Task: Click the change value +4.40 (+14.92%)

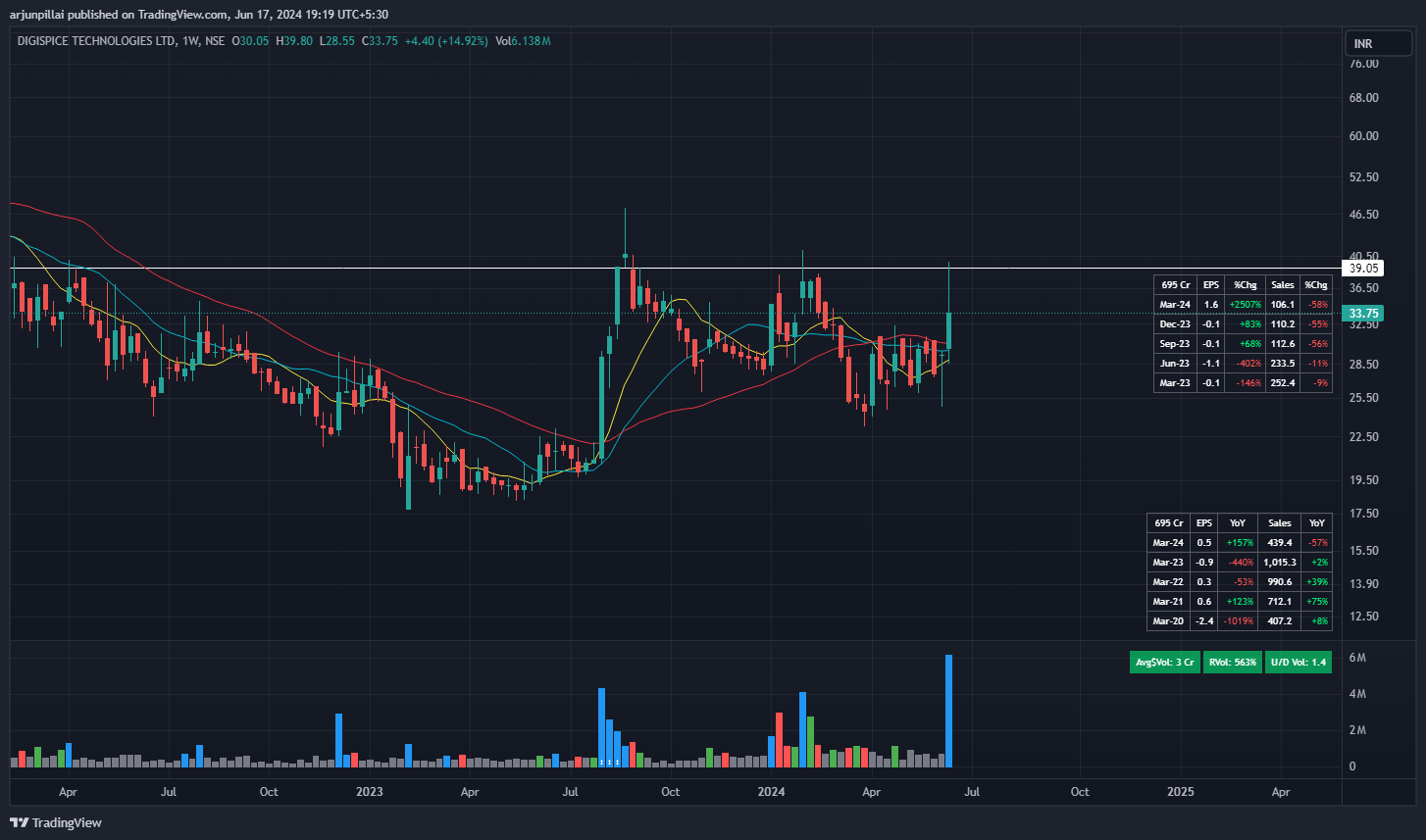Action: pyautogui.click(x=445, y=41)
